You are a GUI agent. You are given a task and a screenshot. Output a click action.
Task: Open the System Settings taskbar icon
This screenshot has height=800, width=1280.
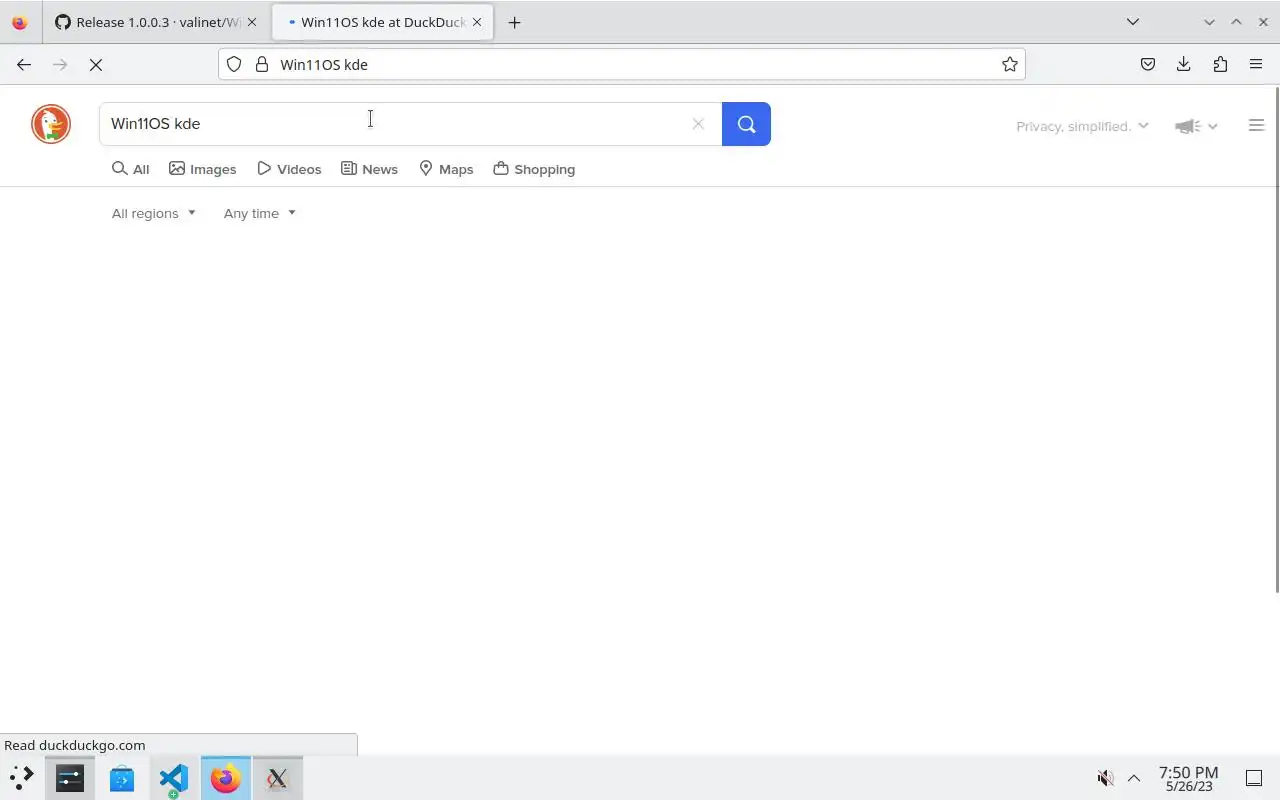tap(70, 777)
